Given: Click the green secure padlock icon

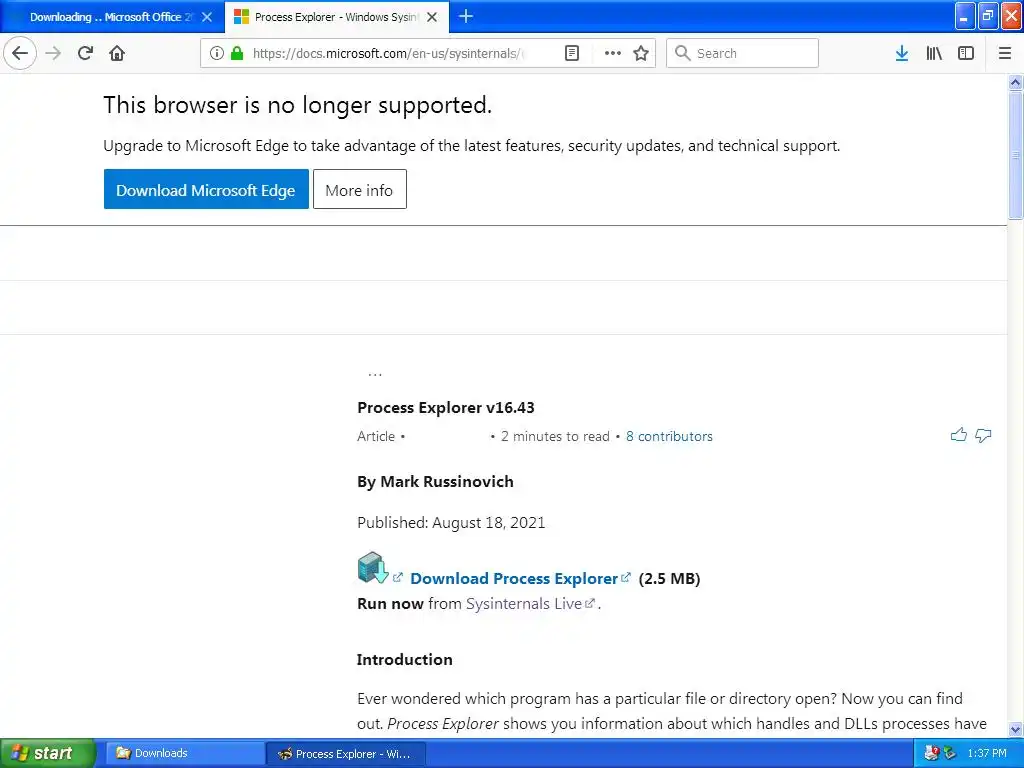Looking at the screenshot, I should tap(237, 53).
